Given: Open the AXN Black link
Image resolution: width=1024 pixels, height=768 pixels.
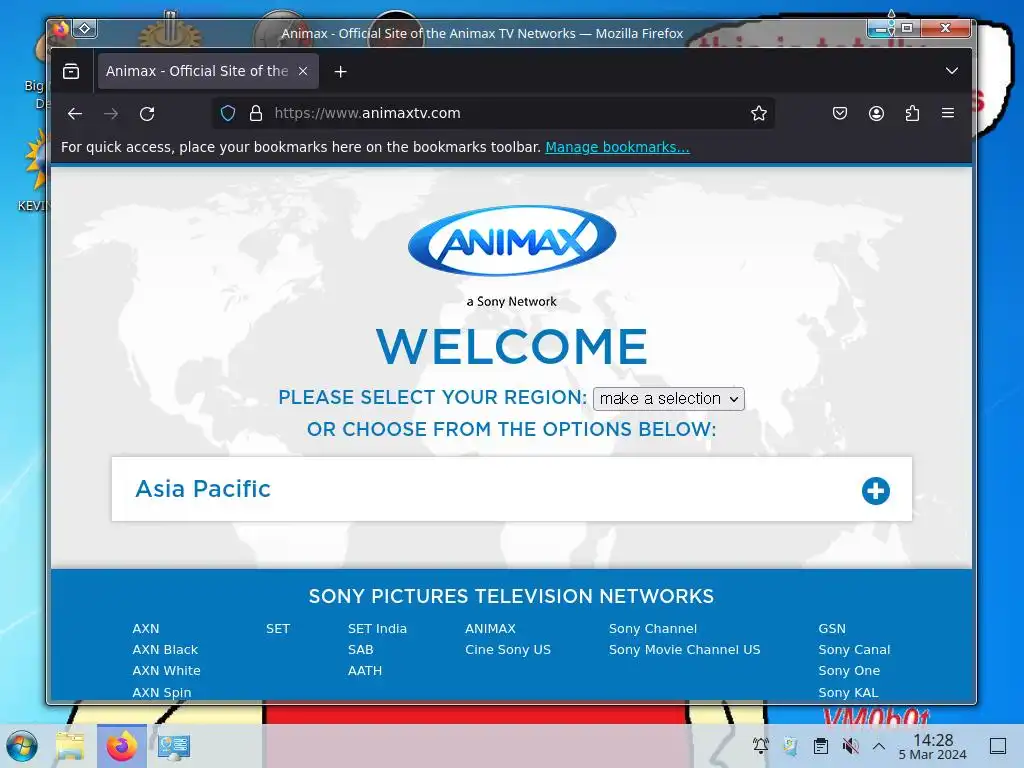Looking at the screenshot, I should (x=165, y=649).
